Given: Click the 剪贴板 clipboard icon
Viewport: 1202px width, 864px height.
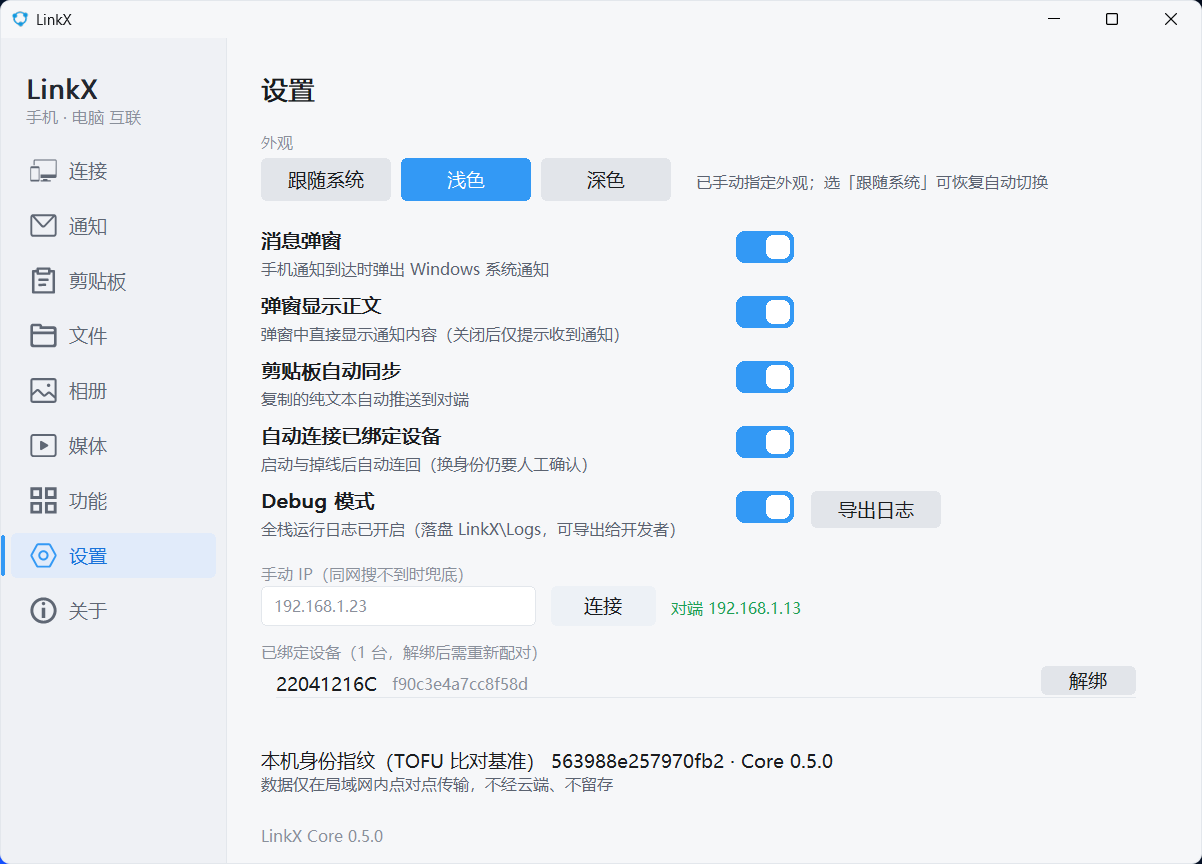Looking at the screenshot, I should tap(43, 281).
